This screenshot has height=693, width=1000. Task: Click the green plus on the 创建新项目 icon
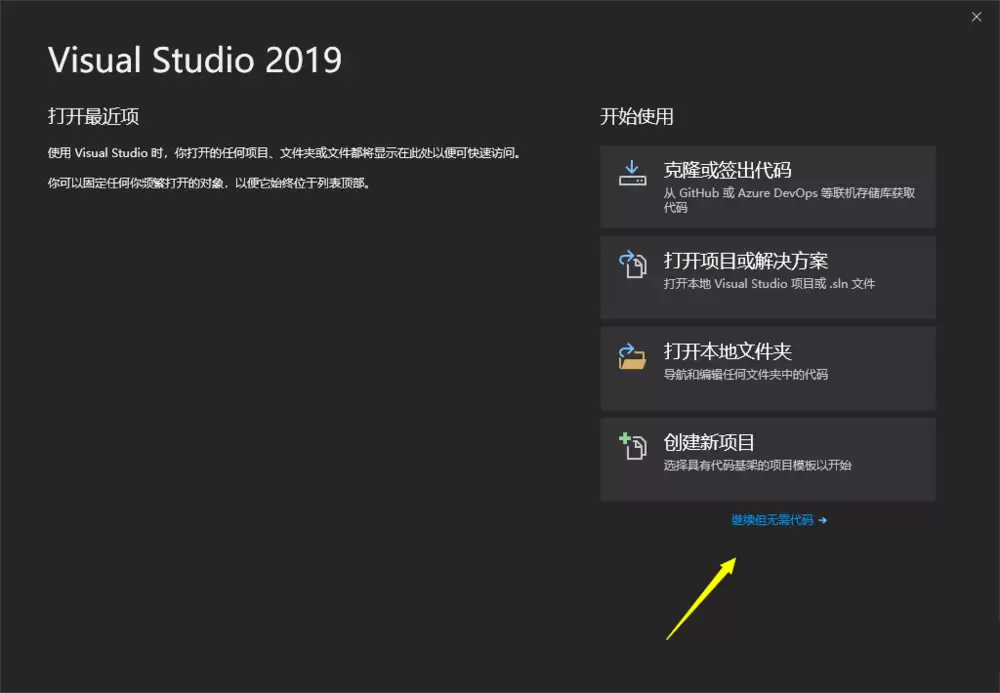(624, 436)
